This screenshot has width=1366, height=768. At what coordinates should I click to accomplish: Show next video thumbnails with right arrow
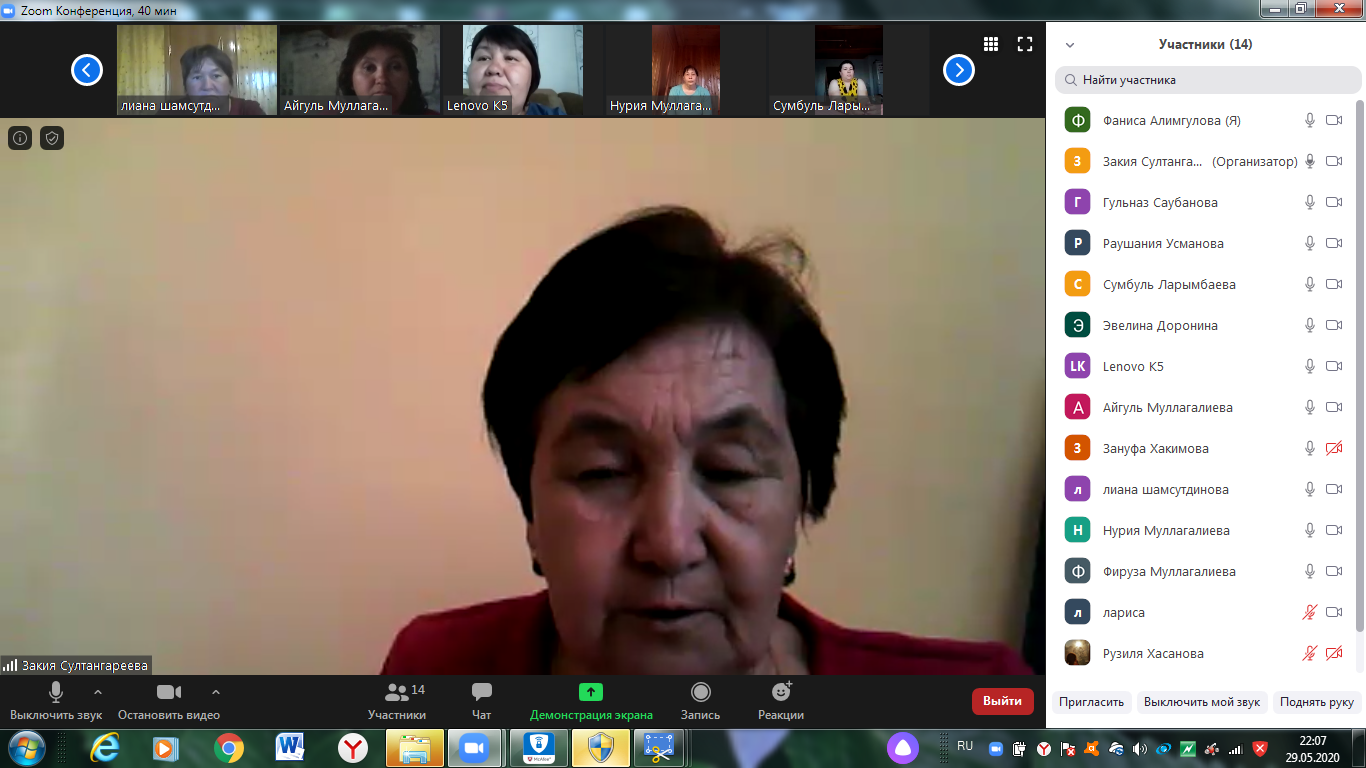pos(959,70)
